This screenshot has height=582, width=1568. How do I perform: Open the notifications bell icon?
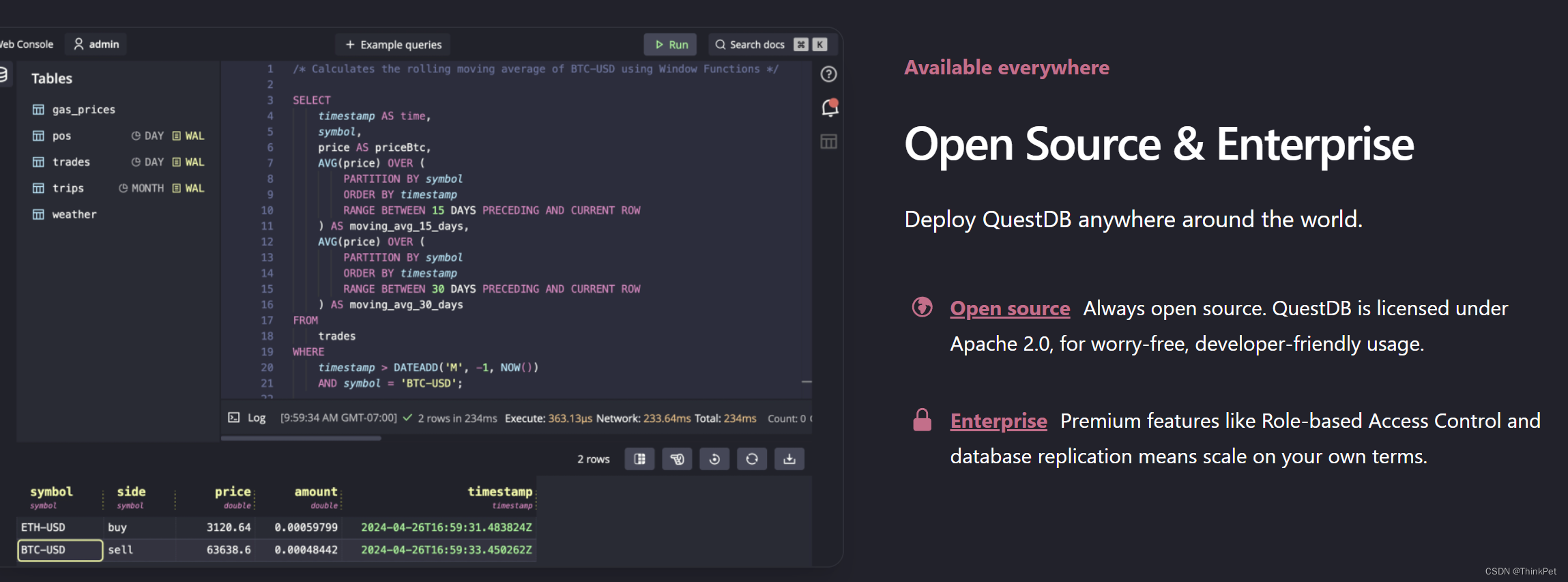click(x=830, y=107)
